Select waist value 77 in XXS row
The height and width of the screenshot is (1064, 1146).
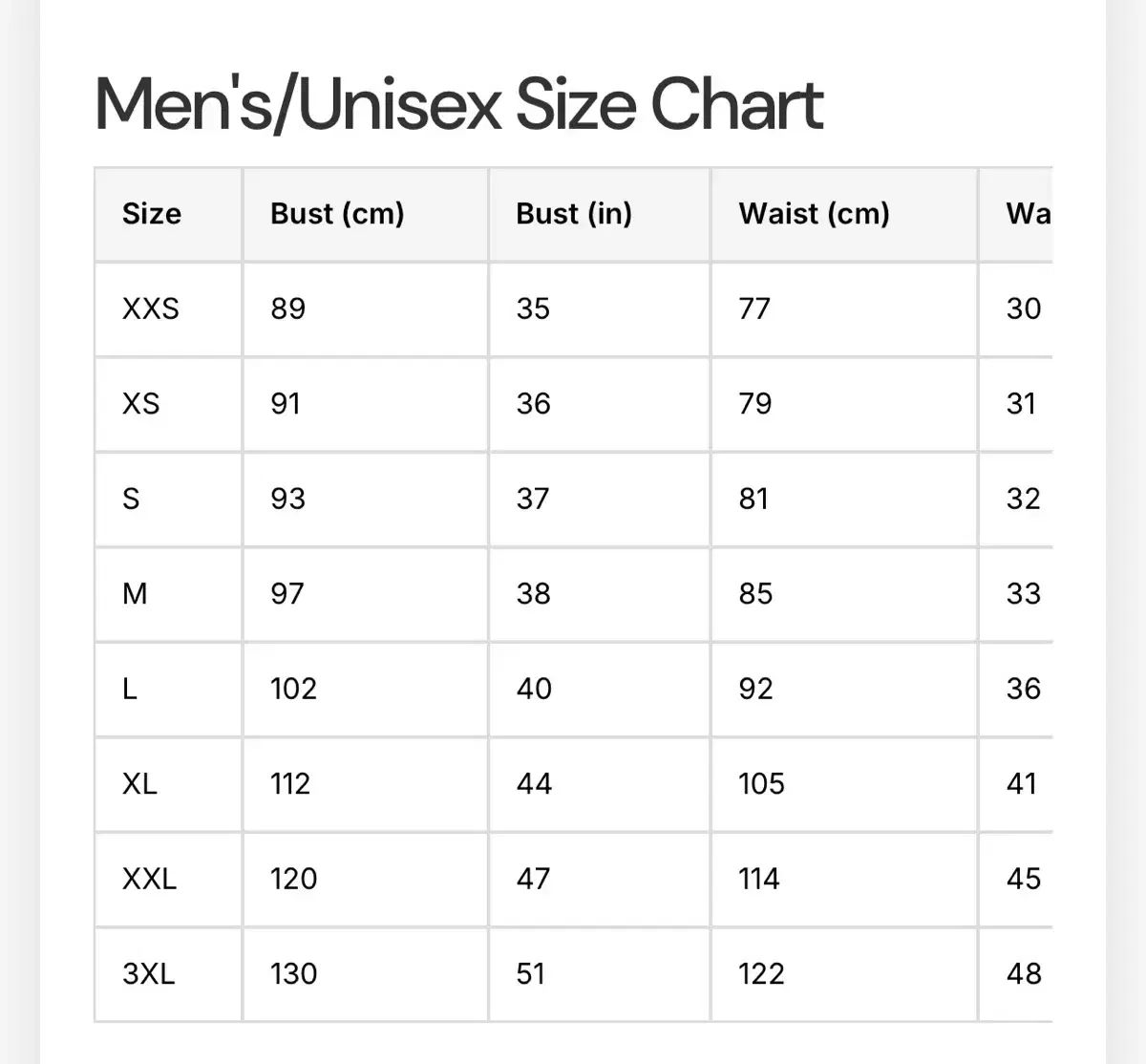pos(754,309)
